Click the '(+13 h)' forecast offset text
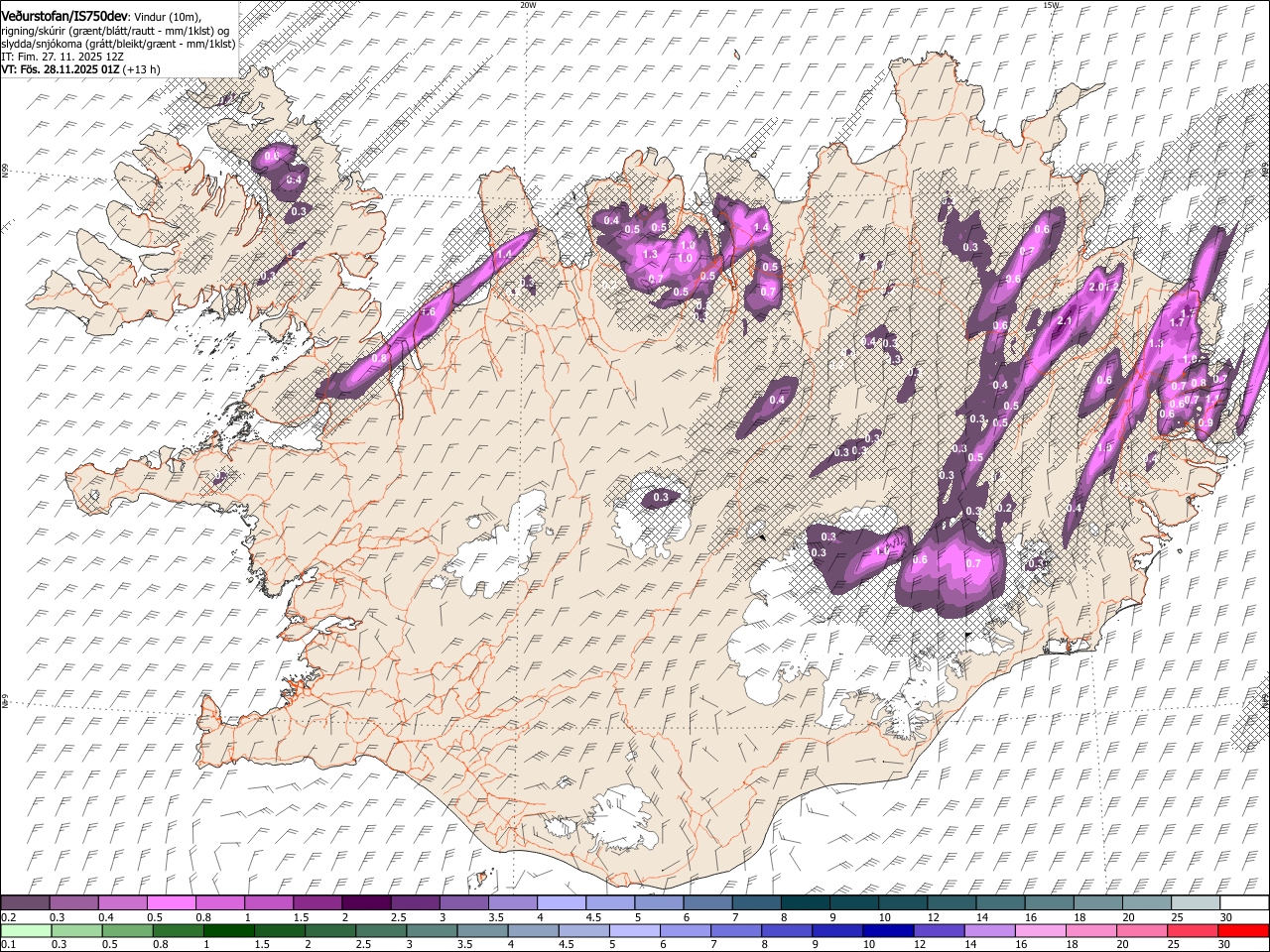The width and height of the screenshot is (1270, 952). (x=143, y=69)
